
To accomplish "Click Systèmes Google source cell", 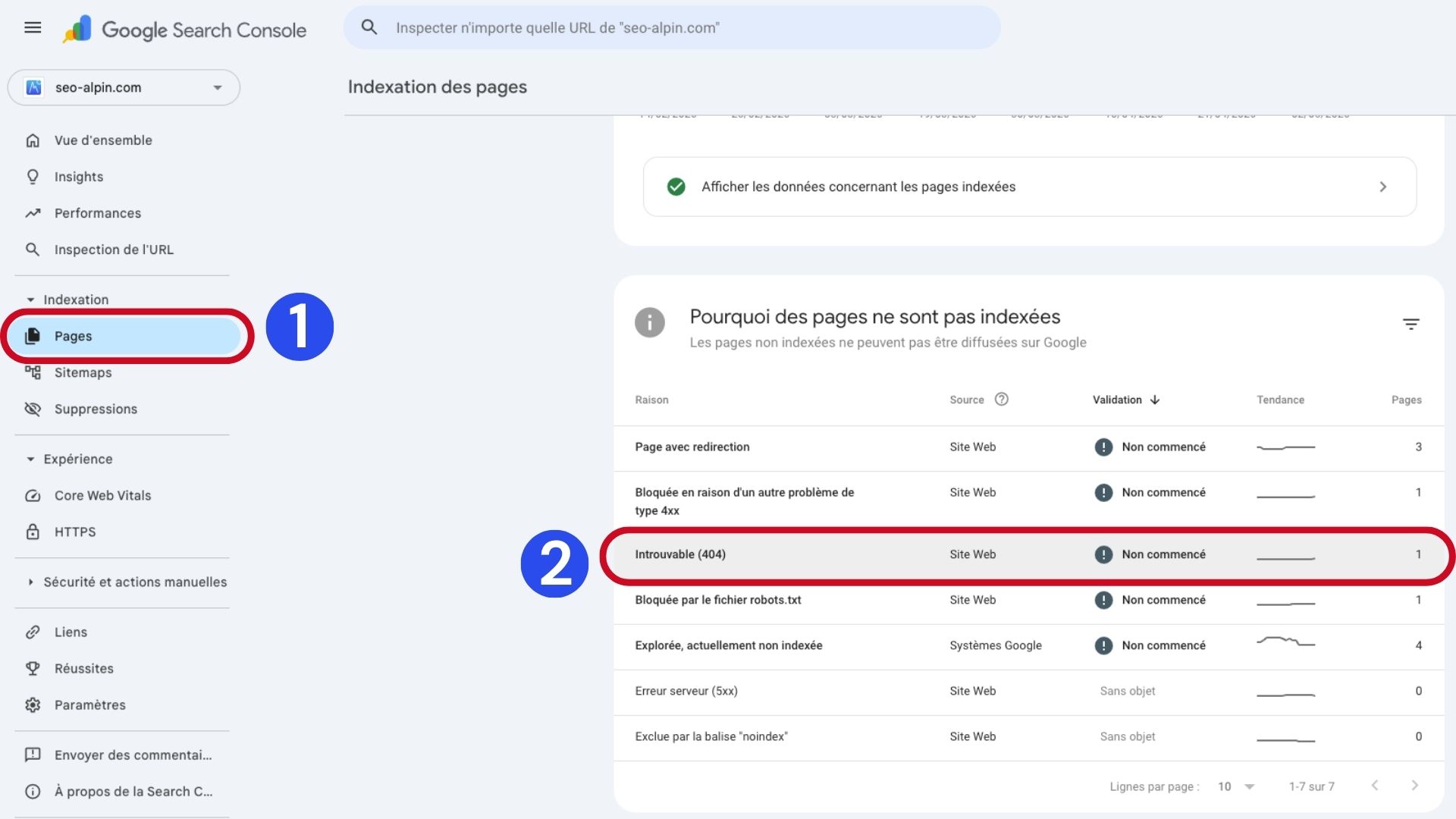I will pyautogui.click(x=996, y=645).
